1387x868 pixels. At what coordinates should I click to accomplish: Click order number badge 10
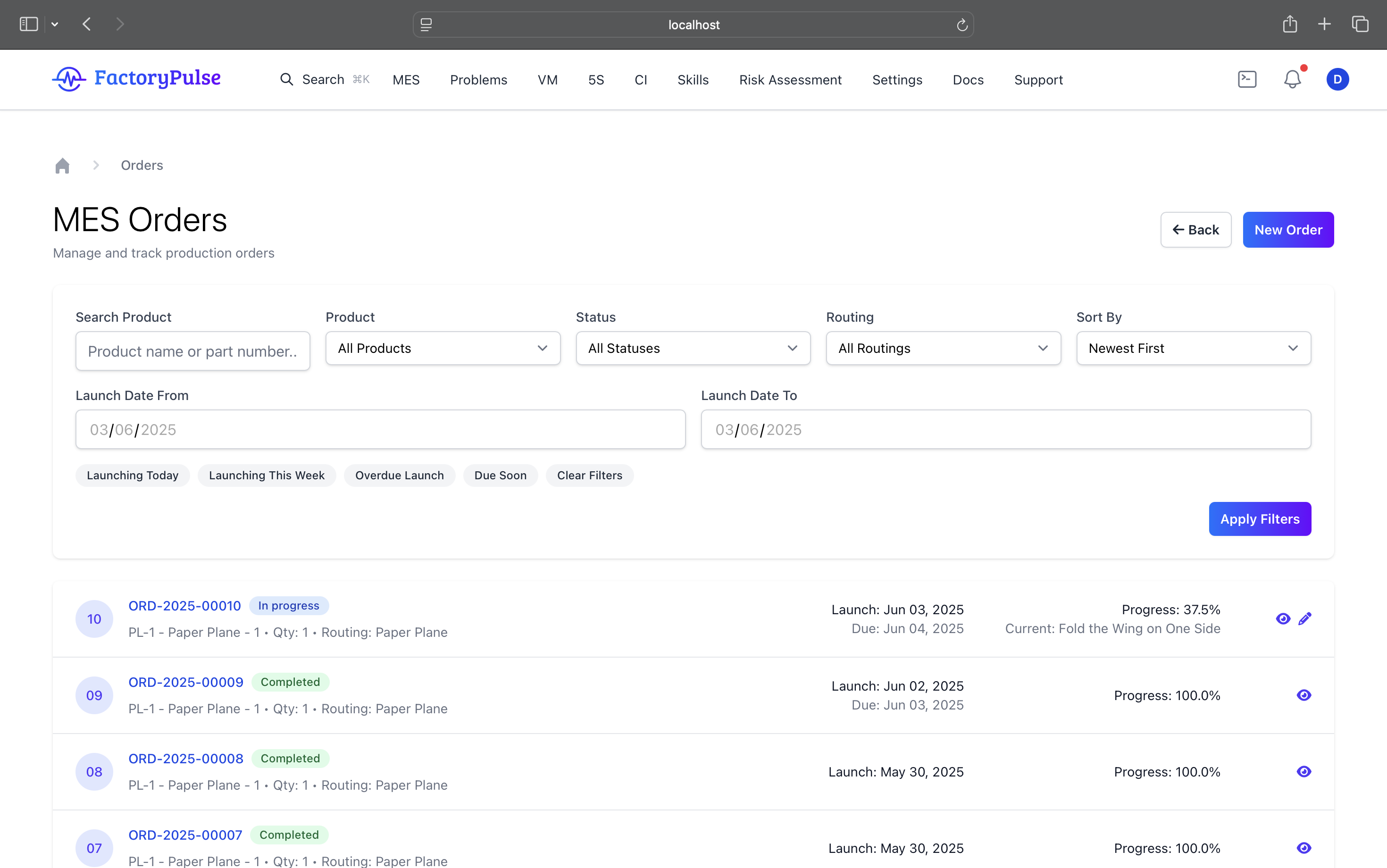tap(94, 619)
